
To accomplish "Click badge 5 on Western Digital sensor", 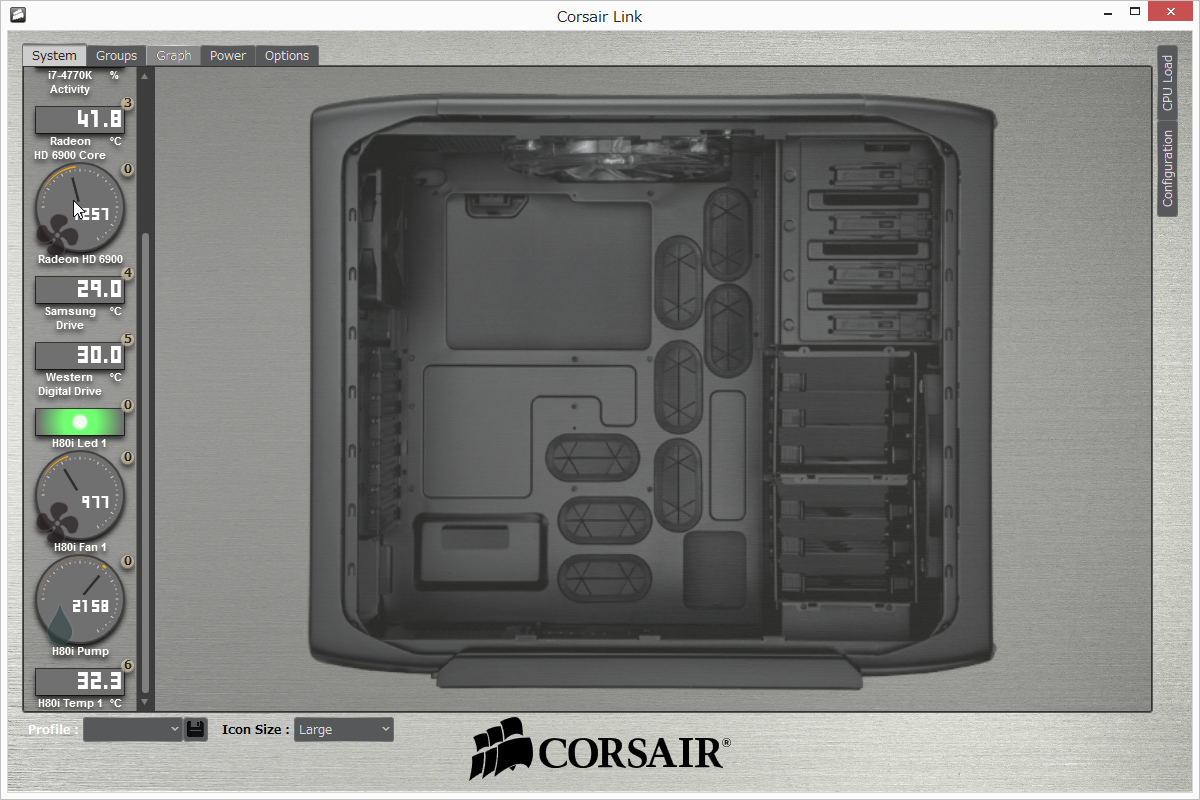I will pos(127,339).
